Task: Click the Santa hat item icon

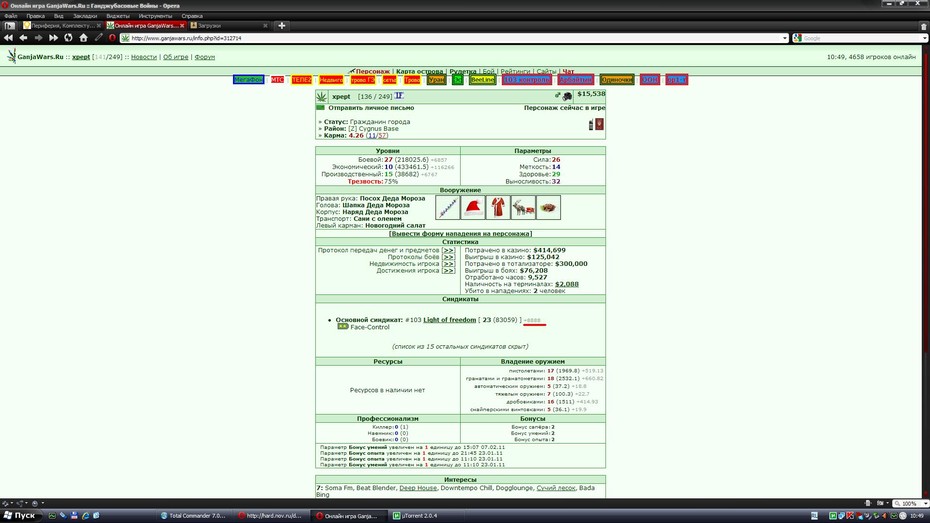Action: [473, 208]
